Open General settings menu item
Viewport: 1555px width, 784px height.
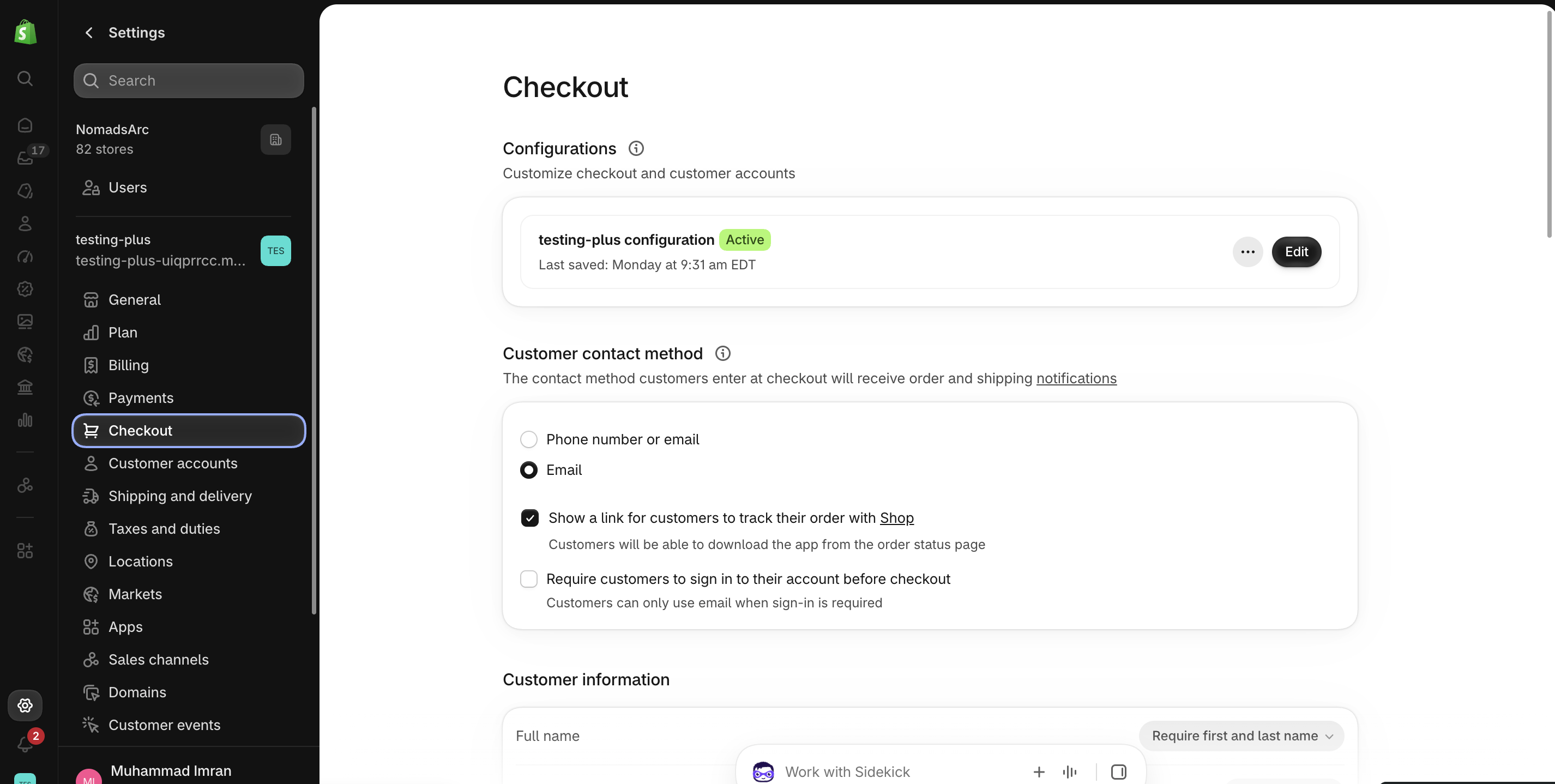[188, 300]
